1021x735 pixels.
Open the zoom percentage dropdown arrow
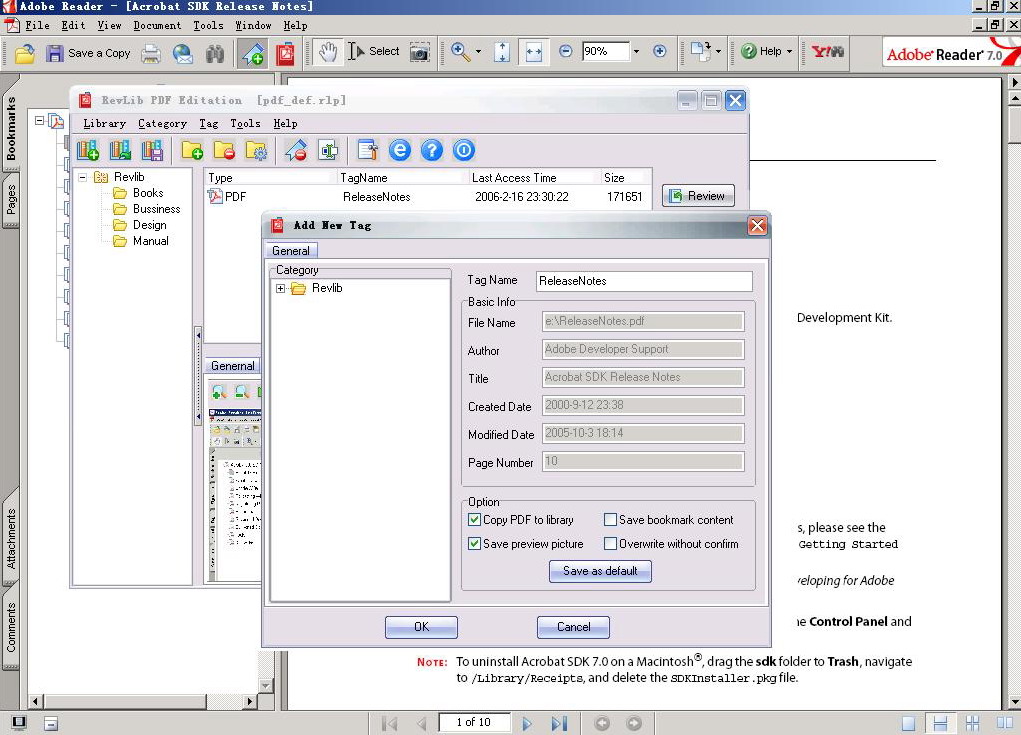click(636, 51)
